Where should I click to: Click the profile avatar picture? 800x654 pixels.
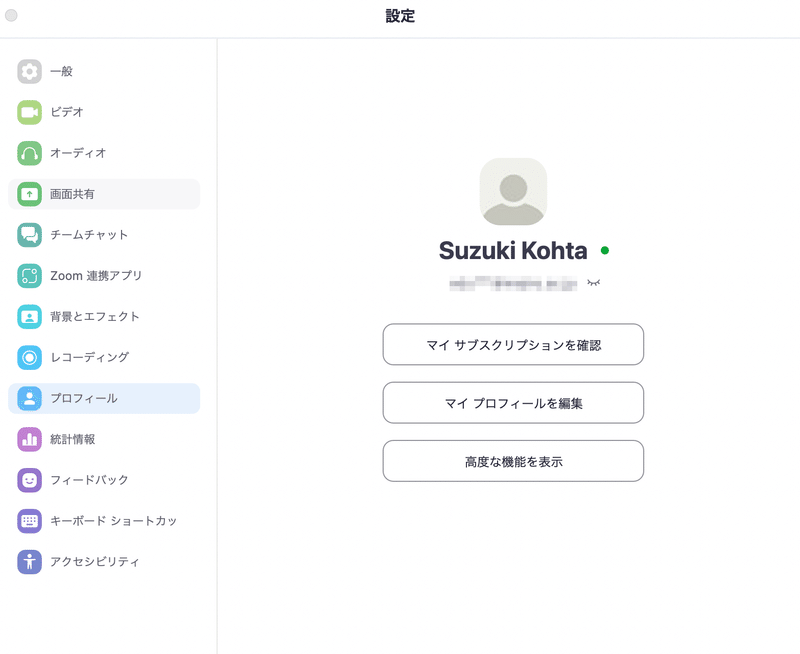click(513, 191)
